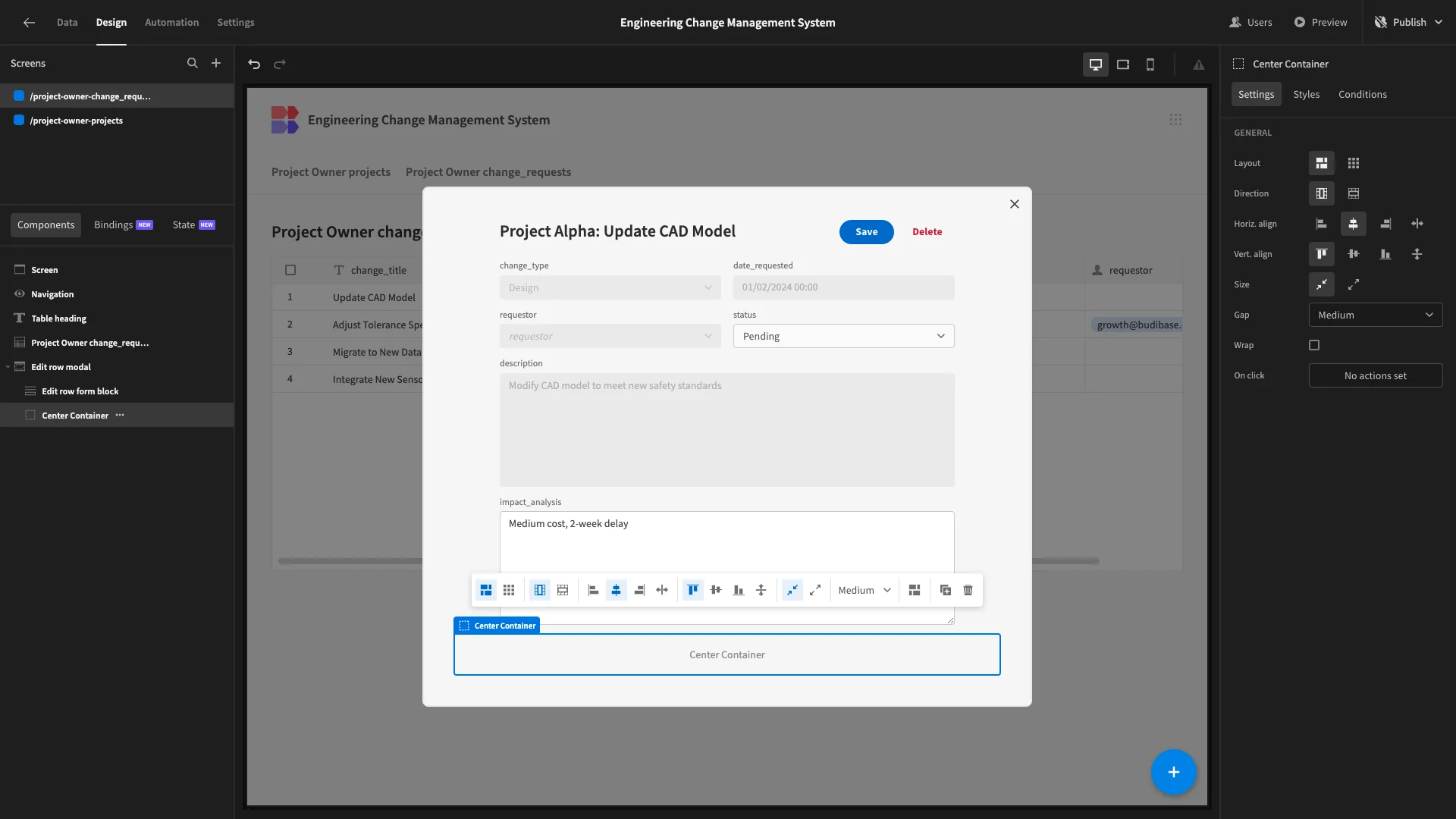Screen dimensions: 1456x819
Task: Search screens with the magnifier icon
Action: (193, 64)
